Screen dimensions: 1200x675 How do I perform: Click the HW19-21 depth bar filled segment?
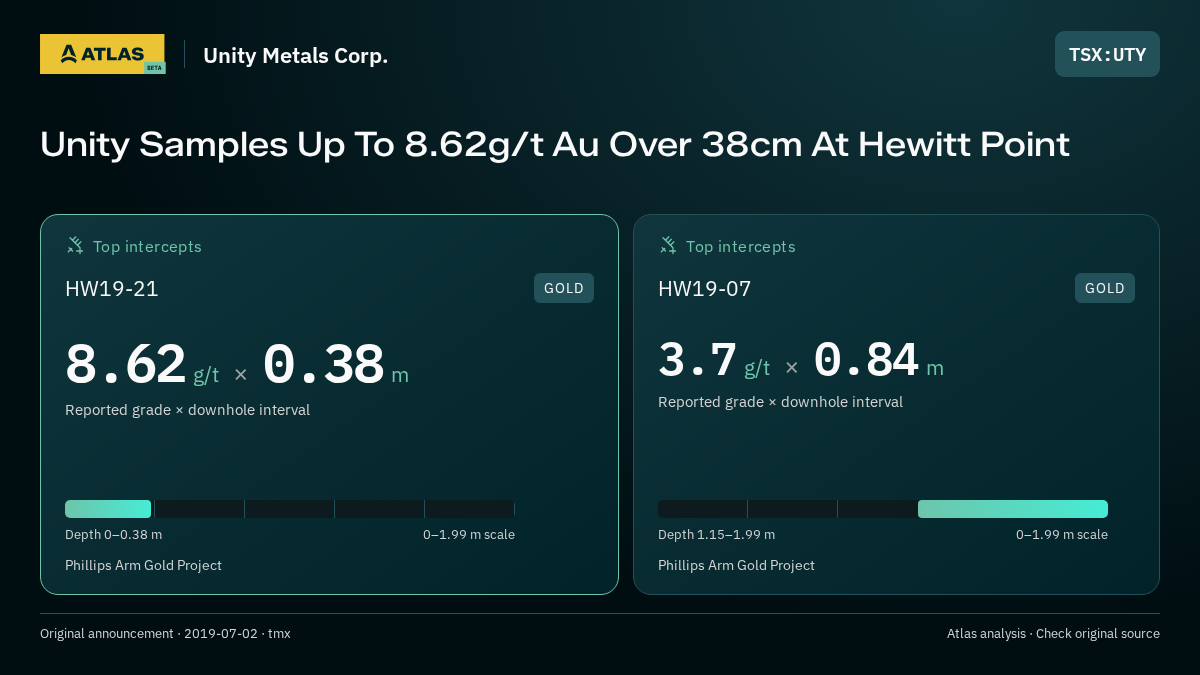[108, 509]
